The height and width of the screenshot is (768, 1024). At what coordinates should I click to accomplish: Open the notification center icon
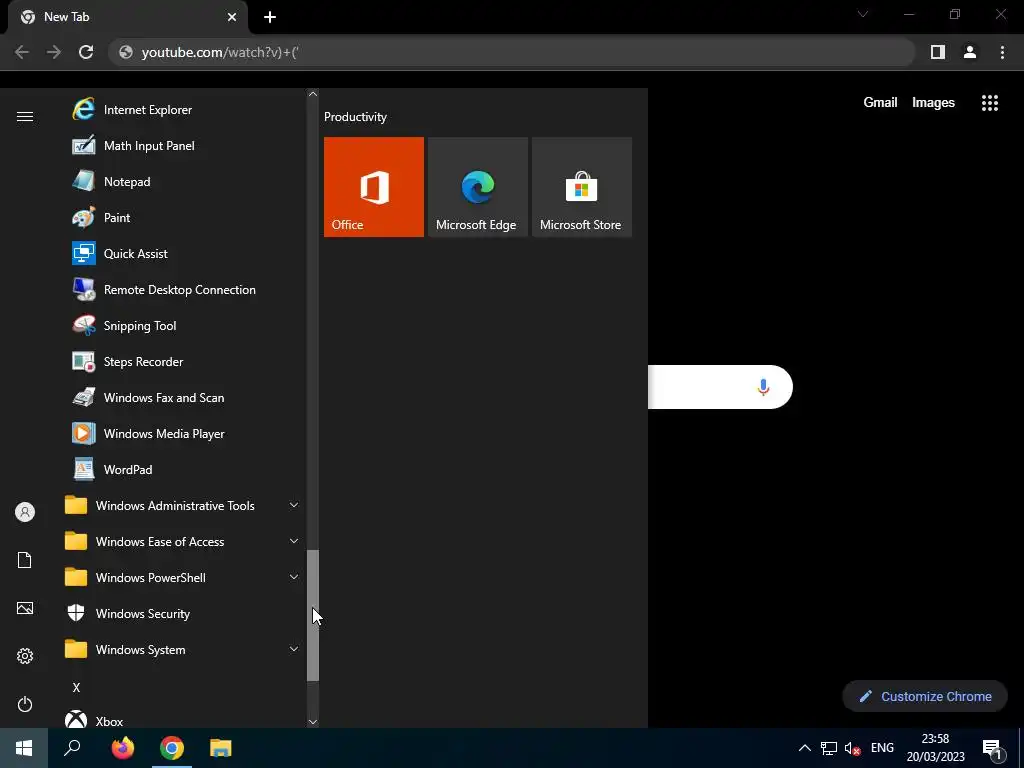coord(991,748)
